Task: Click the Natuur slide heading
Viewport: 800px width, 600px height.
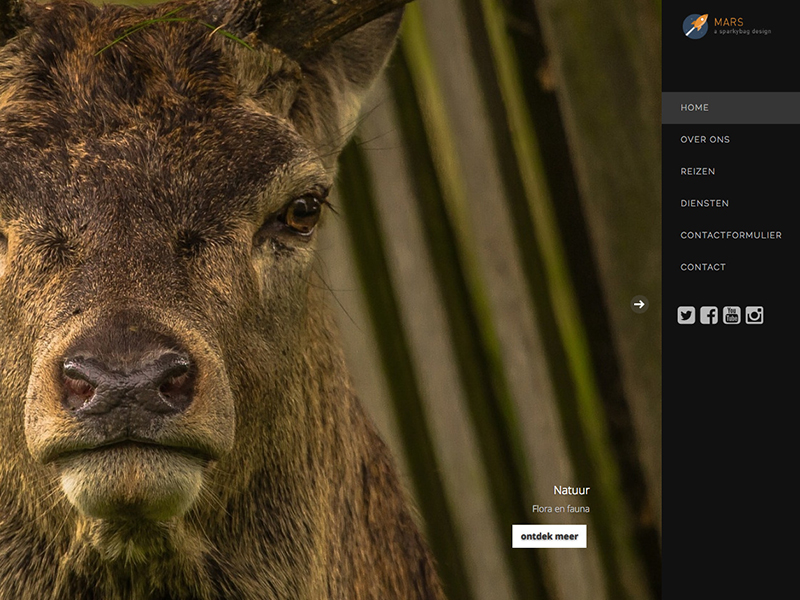Action: [571, 490]
